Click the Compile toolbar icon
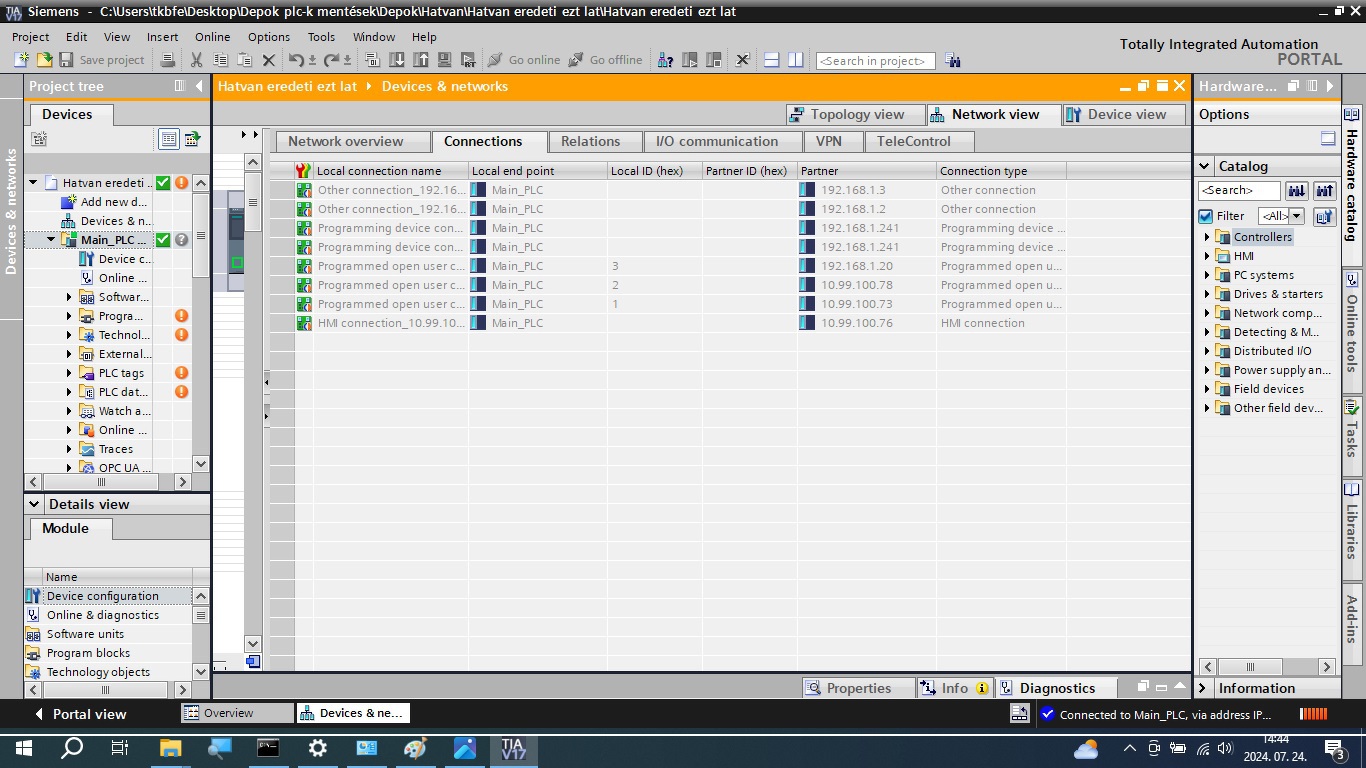 point(373,60)
